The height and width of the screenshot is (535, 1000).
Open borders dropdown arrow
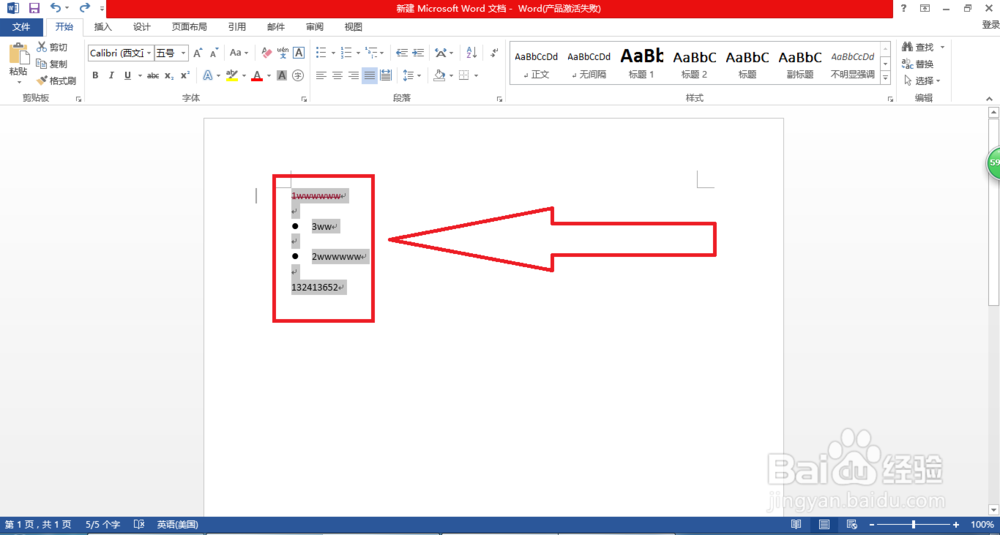click(476, 75)
